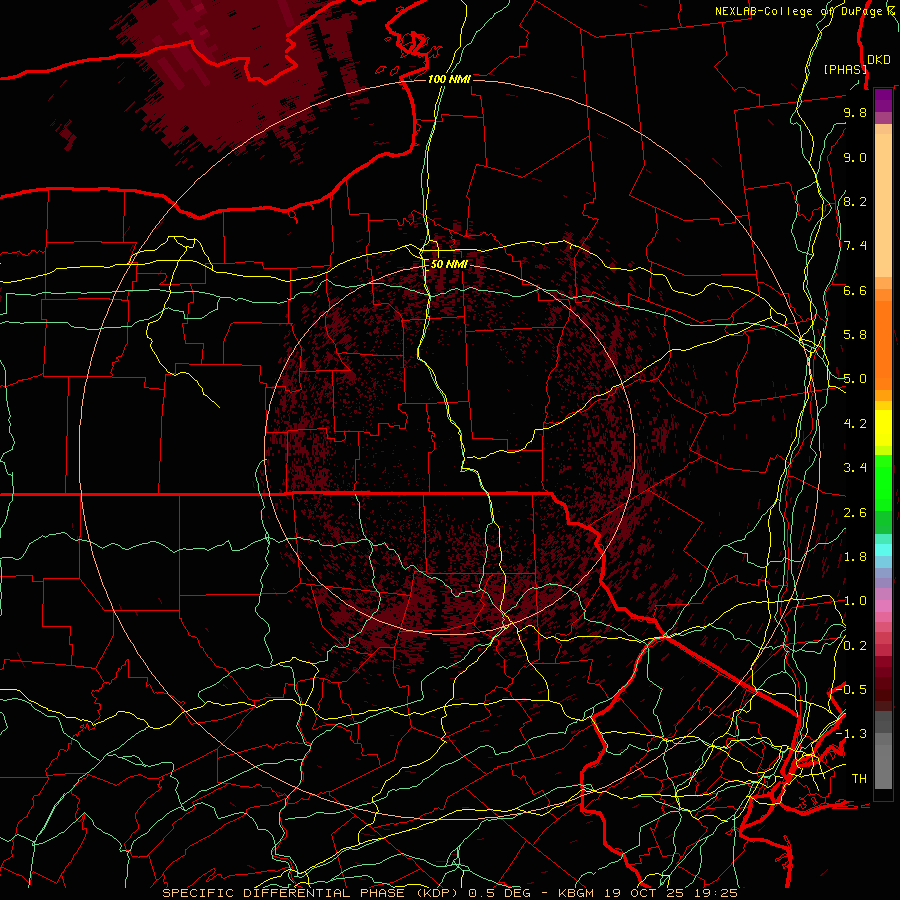Click the 8.2 value on the color scale

pos(855,201)
